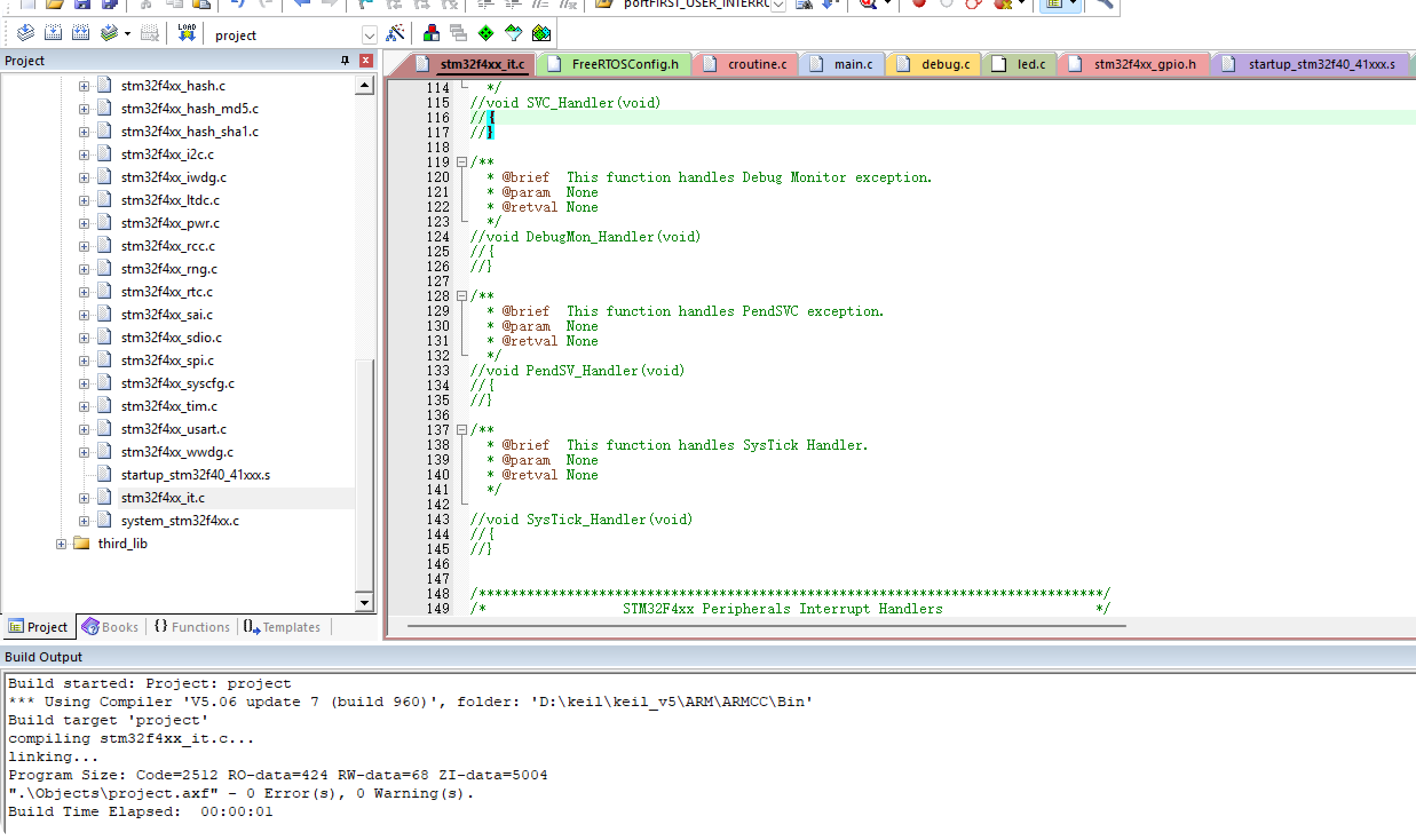Open the Pack Installer icon
The height and width of the screenshot is (840, 1416).
pos(541,33)
